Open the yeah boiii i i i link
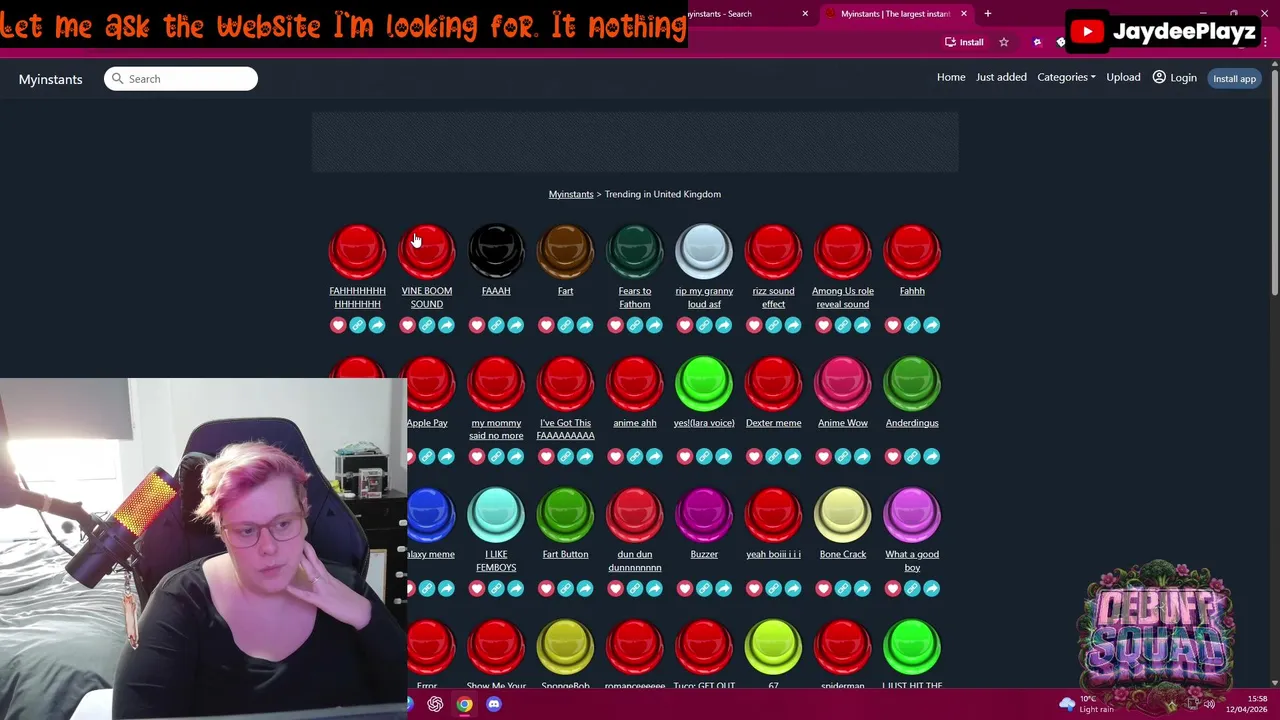 tap(773, 554)
